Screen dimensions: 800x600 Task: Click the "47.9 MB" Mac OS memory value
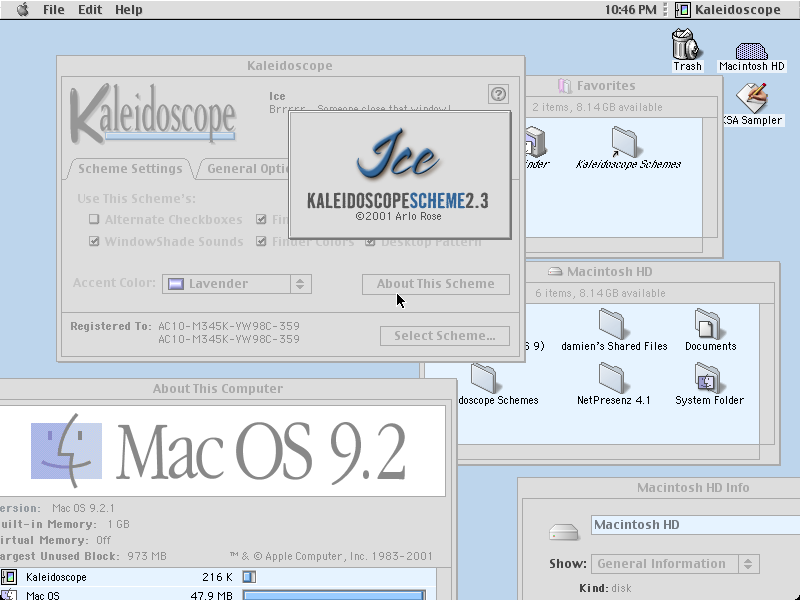coord(211,595)
